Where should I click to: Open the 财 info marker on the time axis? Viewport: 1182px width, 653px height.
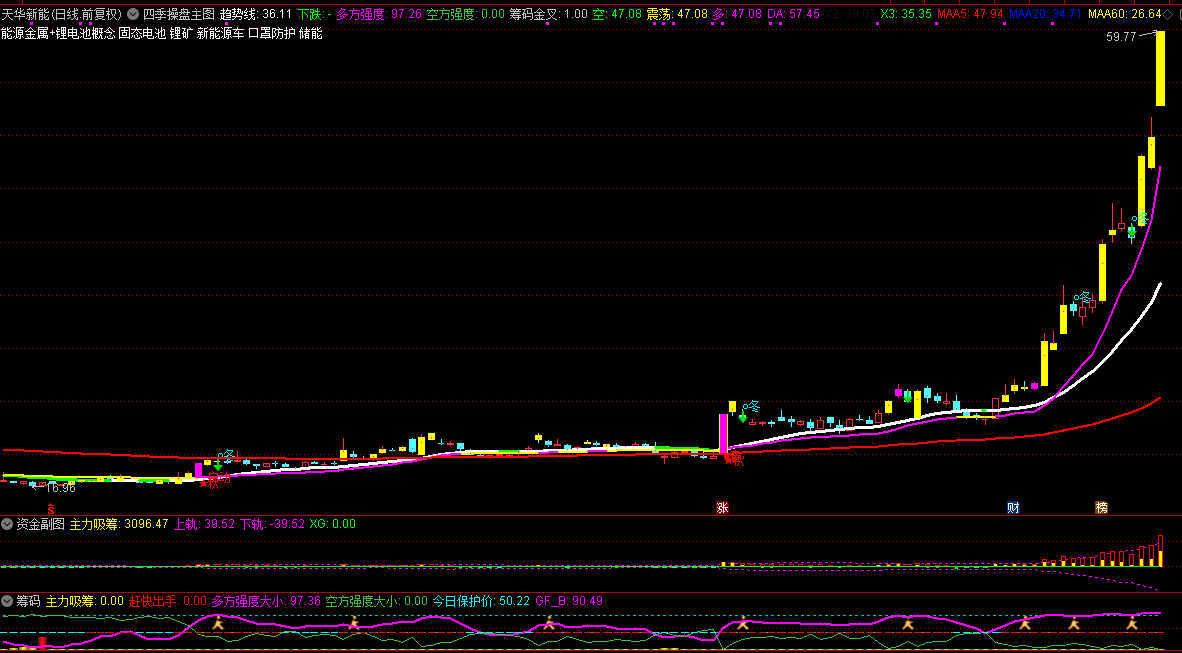pos(1014,508)
